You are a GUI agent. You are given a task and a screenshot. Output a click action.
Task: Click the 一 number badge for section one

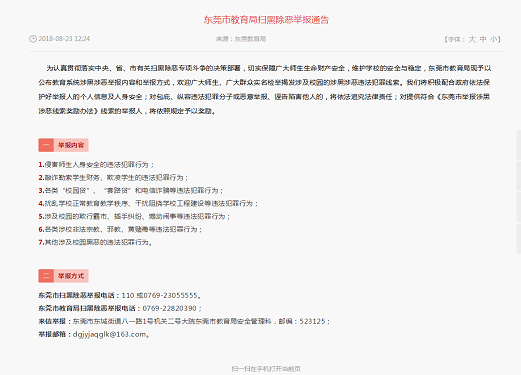pyautogui.click(x=46, y=145)
